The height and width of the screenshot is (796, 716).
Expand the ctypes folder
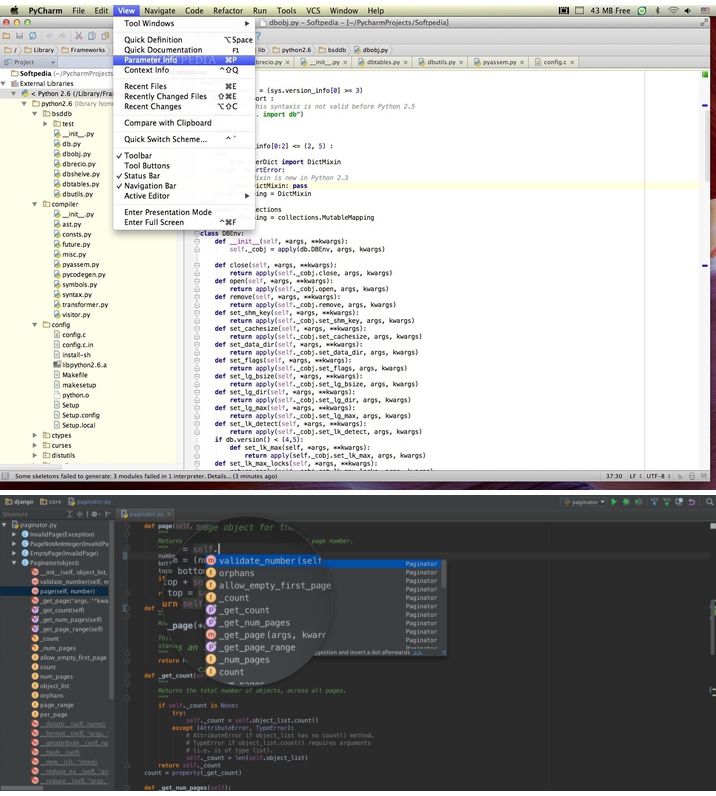tap(35, 435)
